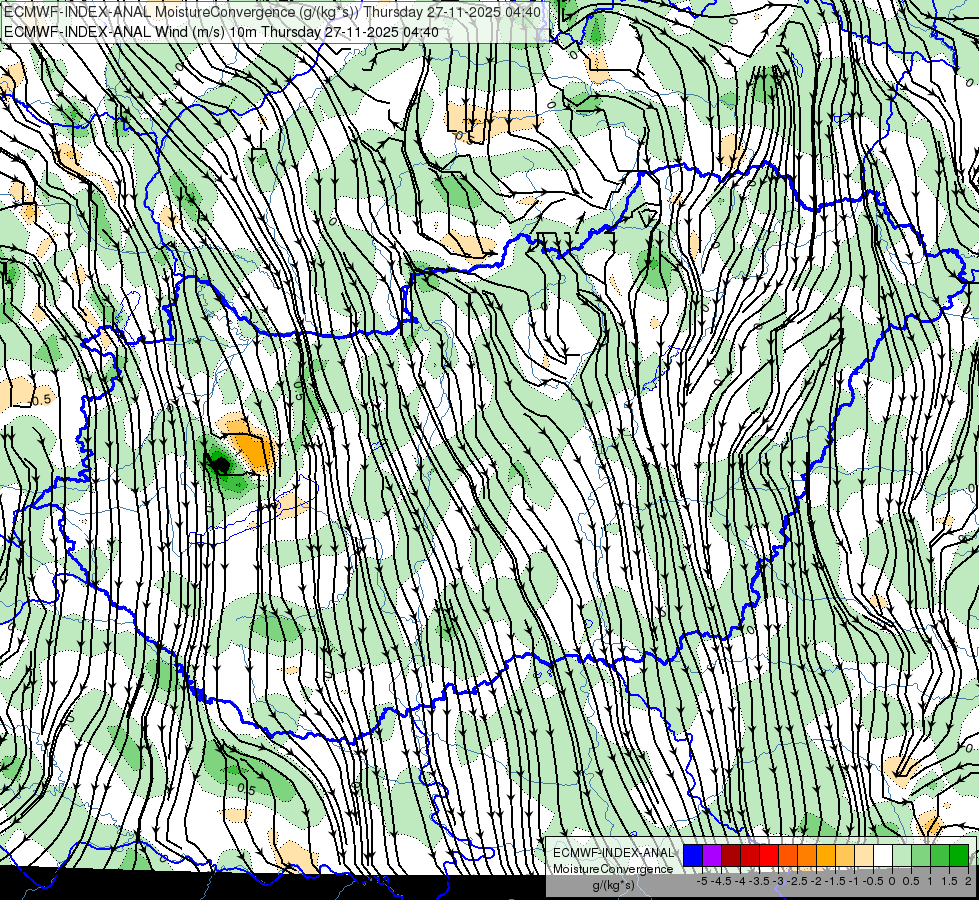Click the orange-red swatch right of -3
This screenshot has height=900, width=979.
[788, 855]
